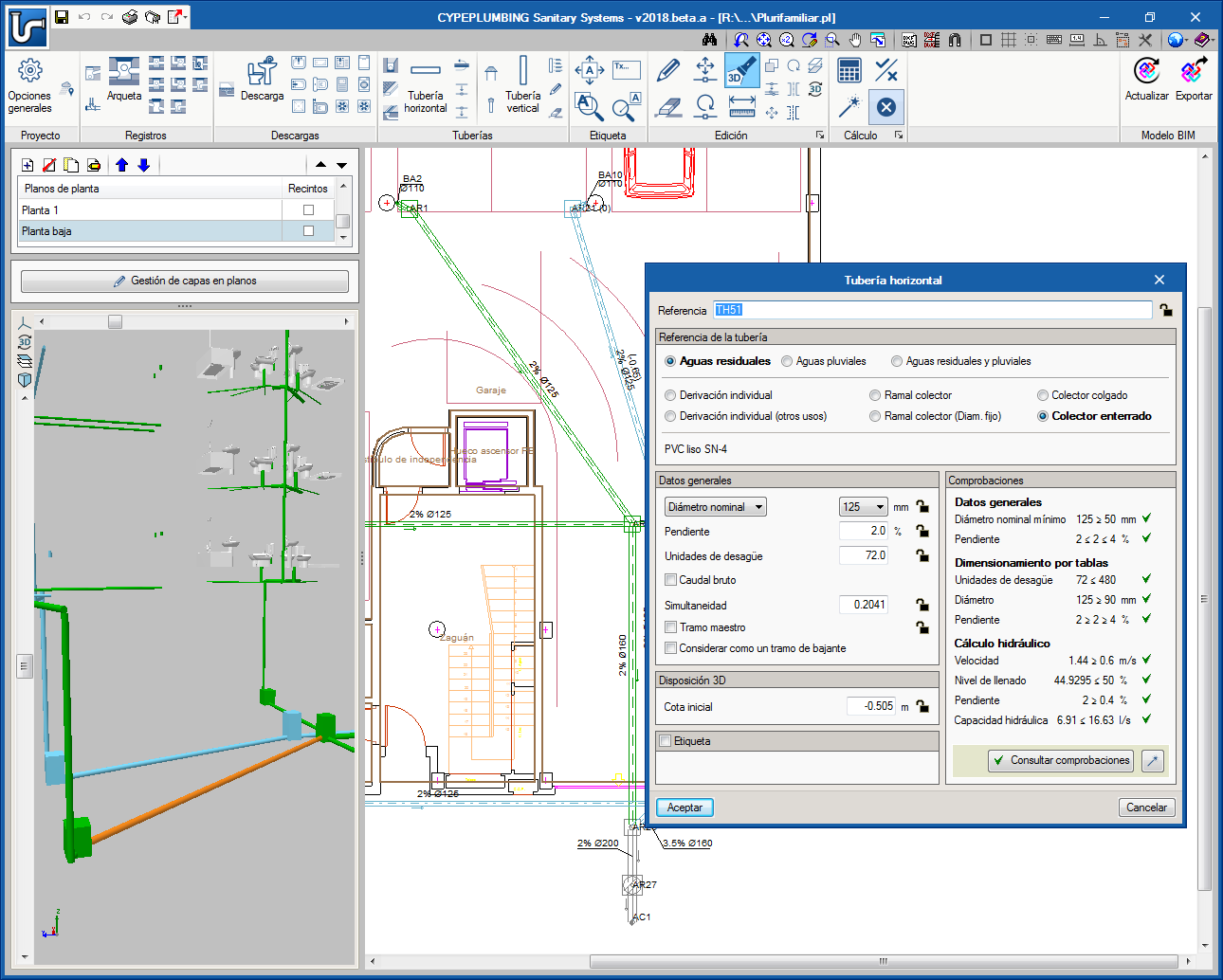Select the pencil edit tool

click(668, 70)
